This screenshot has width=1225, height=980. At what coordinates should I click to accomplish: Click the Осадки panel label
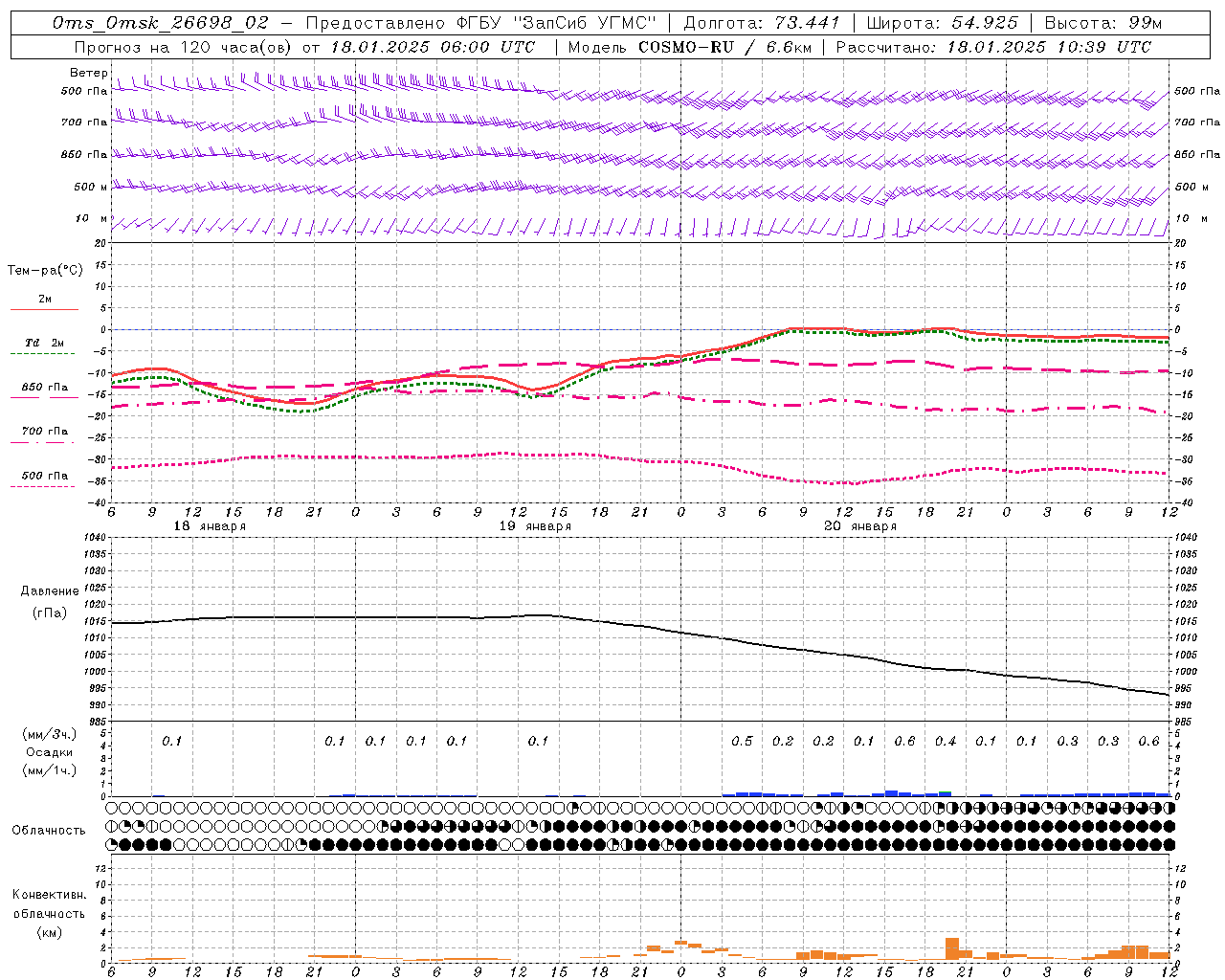50,752
